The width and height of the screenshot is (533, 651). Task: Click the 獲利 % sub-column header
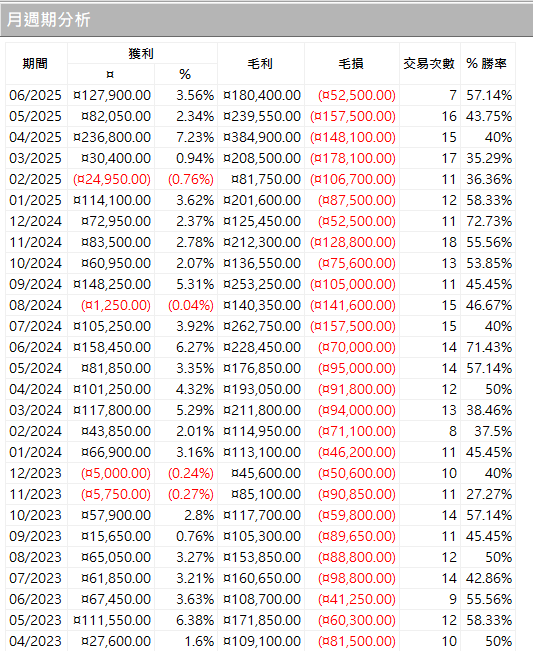pyautogui.click(x=186, y=74)
